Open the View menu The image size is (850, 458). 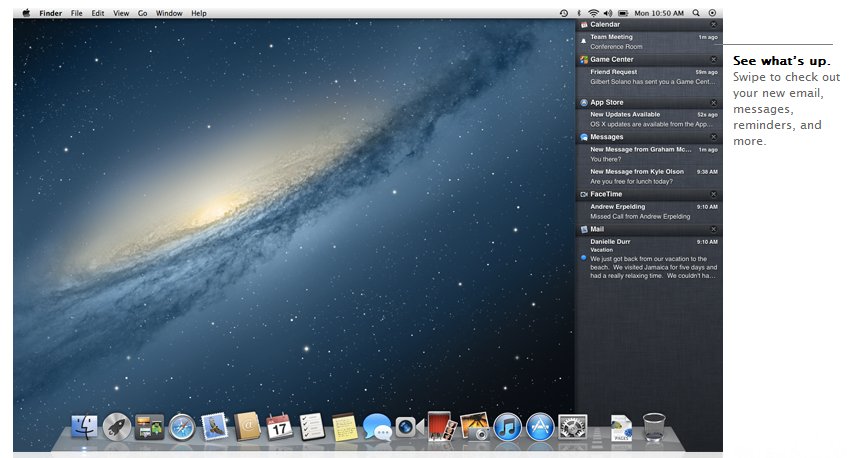point(121,13)
